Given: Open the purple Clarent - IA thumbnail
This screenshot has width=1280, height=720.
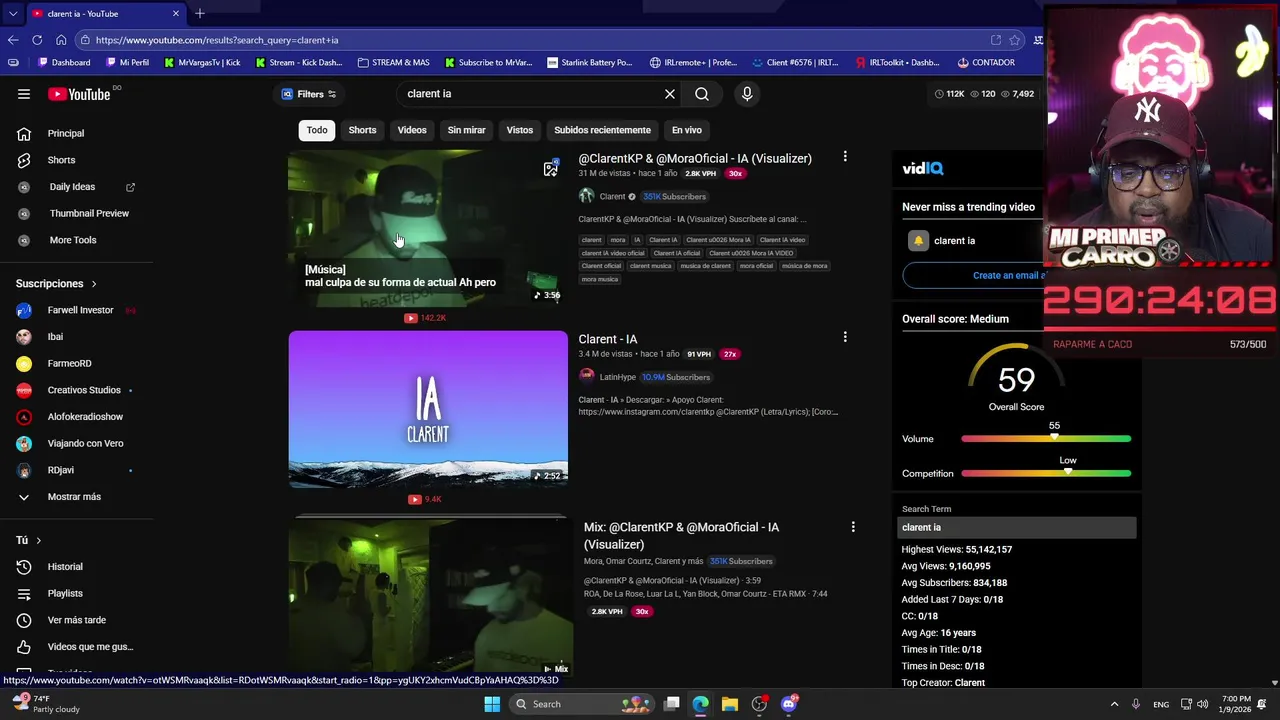Looking at the screenshot, I should [x=427, y=409].
